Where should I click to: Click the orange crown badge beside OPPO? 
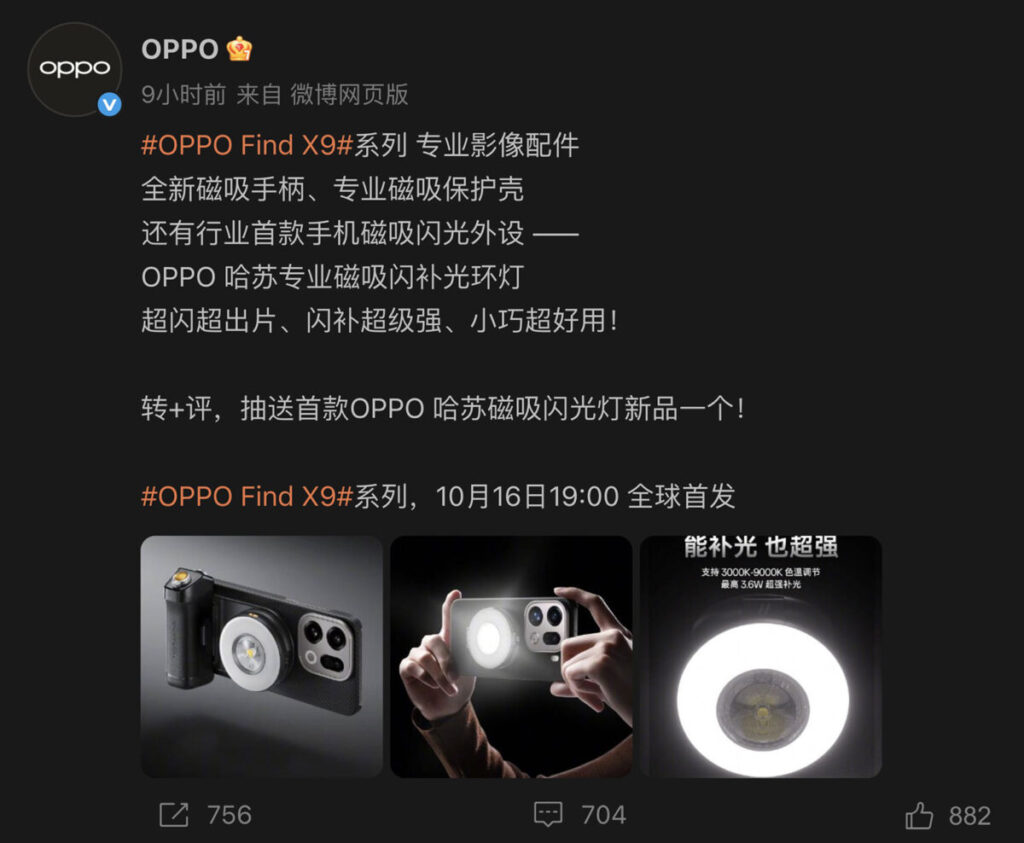tap(238, 50)
